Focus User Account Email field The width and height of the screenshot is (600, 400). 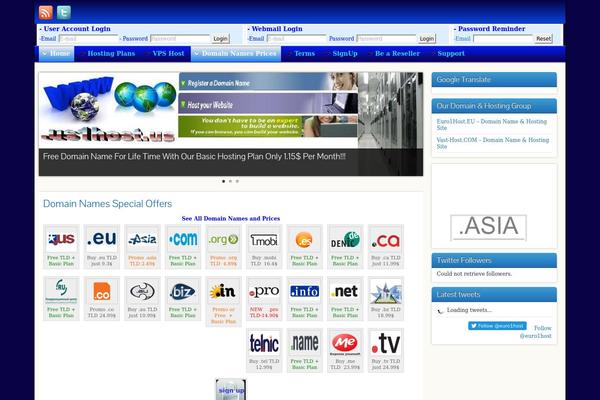pyautogui.click(x=88, y=39)
